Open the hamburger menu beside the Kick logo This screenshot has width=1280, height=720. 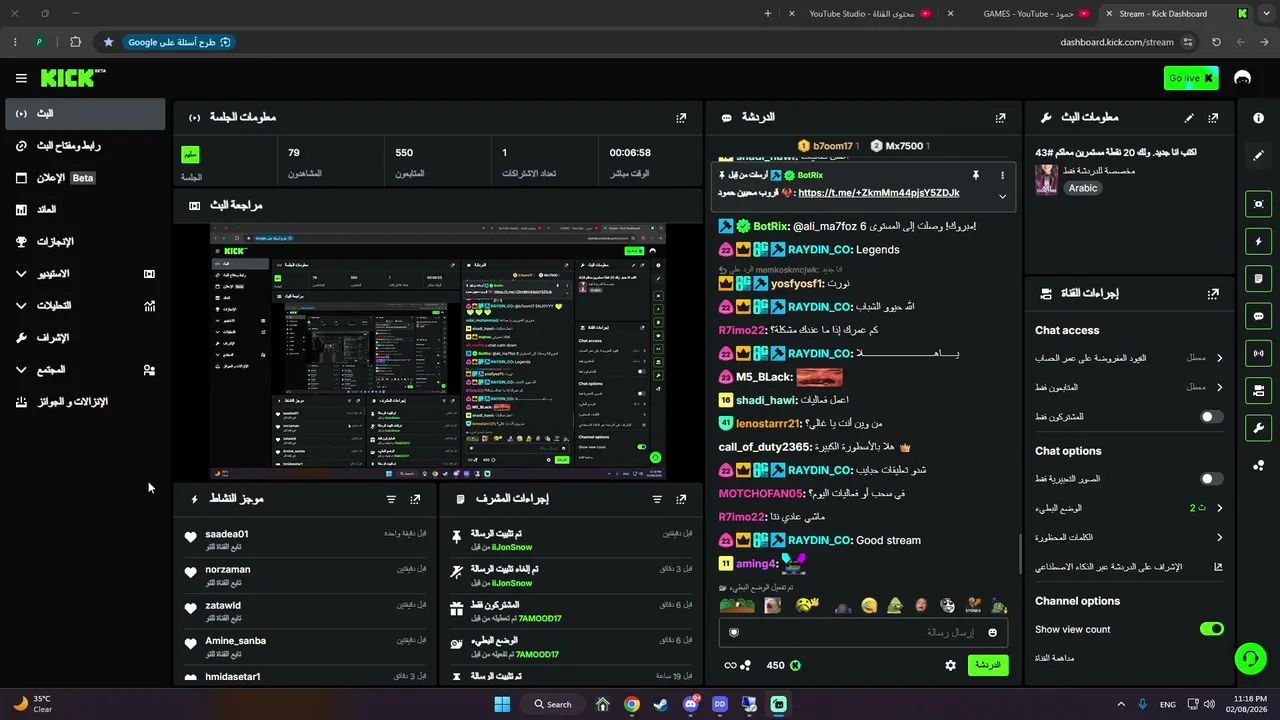click(21, 78)
